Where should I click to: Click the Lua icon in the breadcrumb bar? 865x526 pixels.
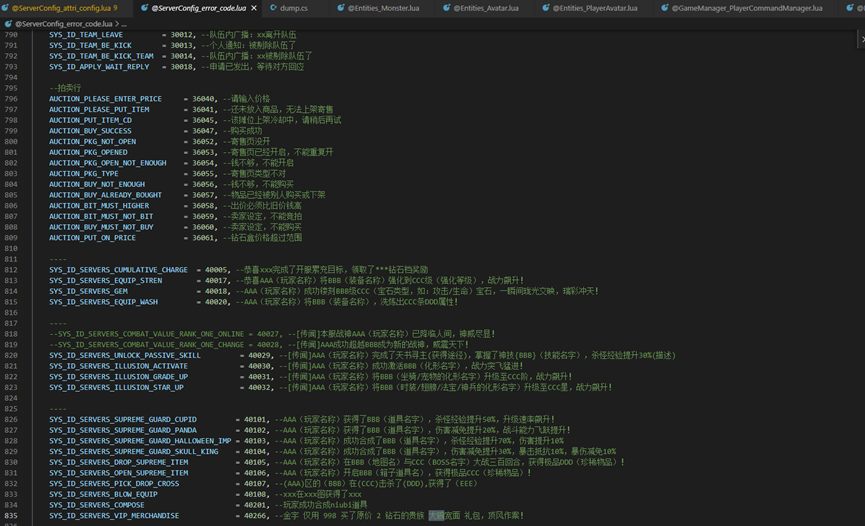[8, 22]
